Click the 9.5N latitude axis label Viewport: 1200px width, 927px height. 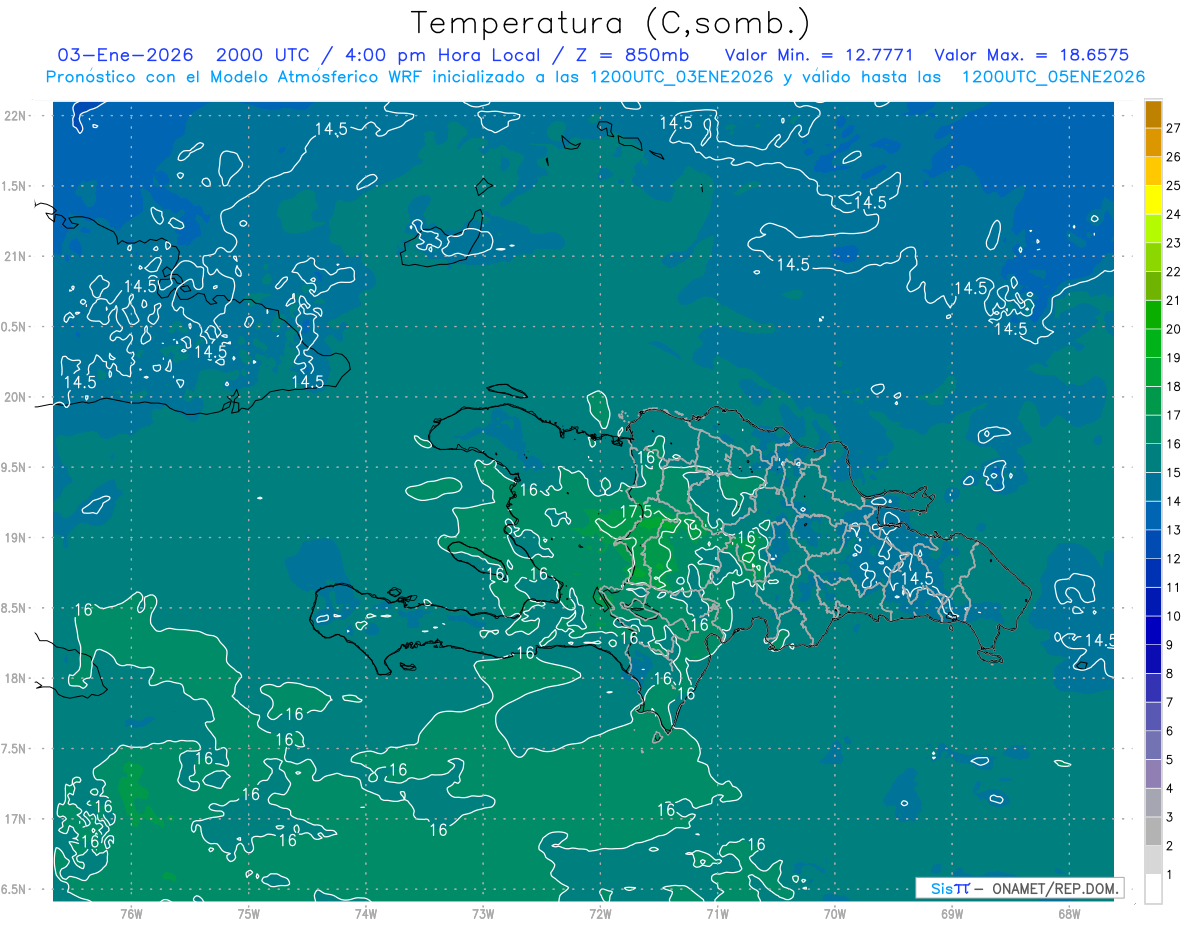[14, 468]
